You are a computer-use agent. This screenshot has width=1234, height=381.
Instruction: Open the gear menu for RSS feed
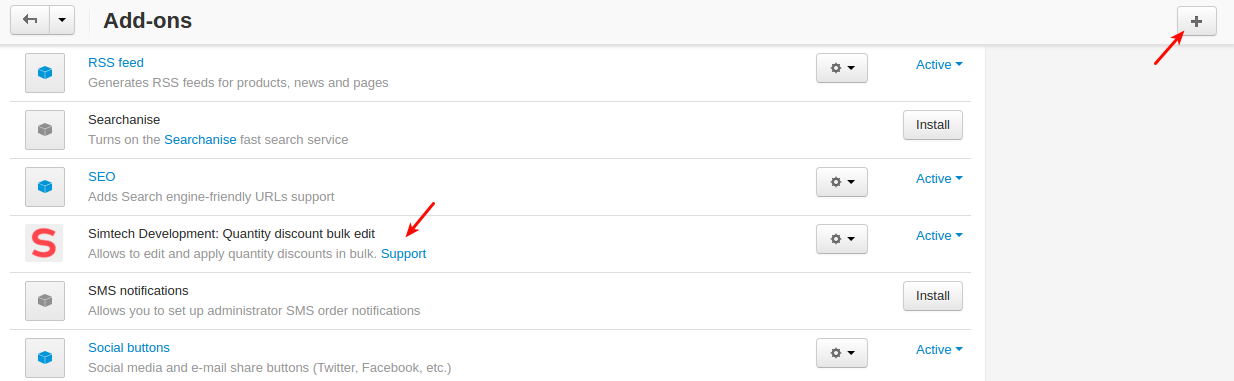(x=842, y=68)
